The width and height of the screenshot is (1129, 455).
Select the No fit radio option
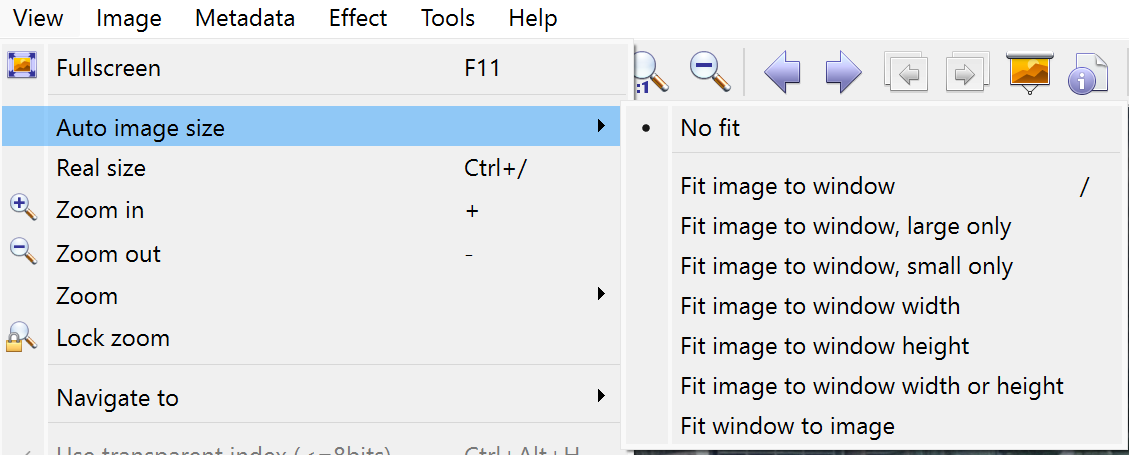pyautogui.click(x=710, y=128)
